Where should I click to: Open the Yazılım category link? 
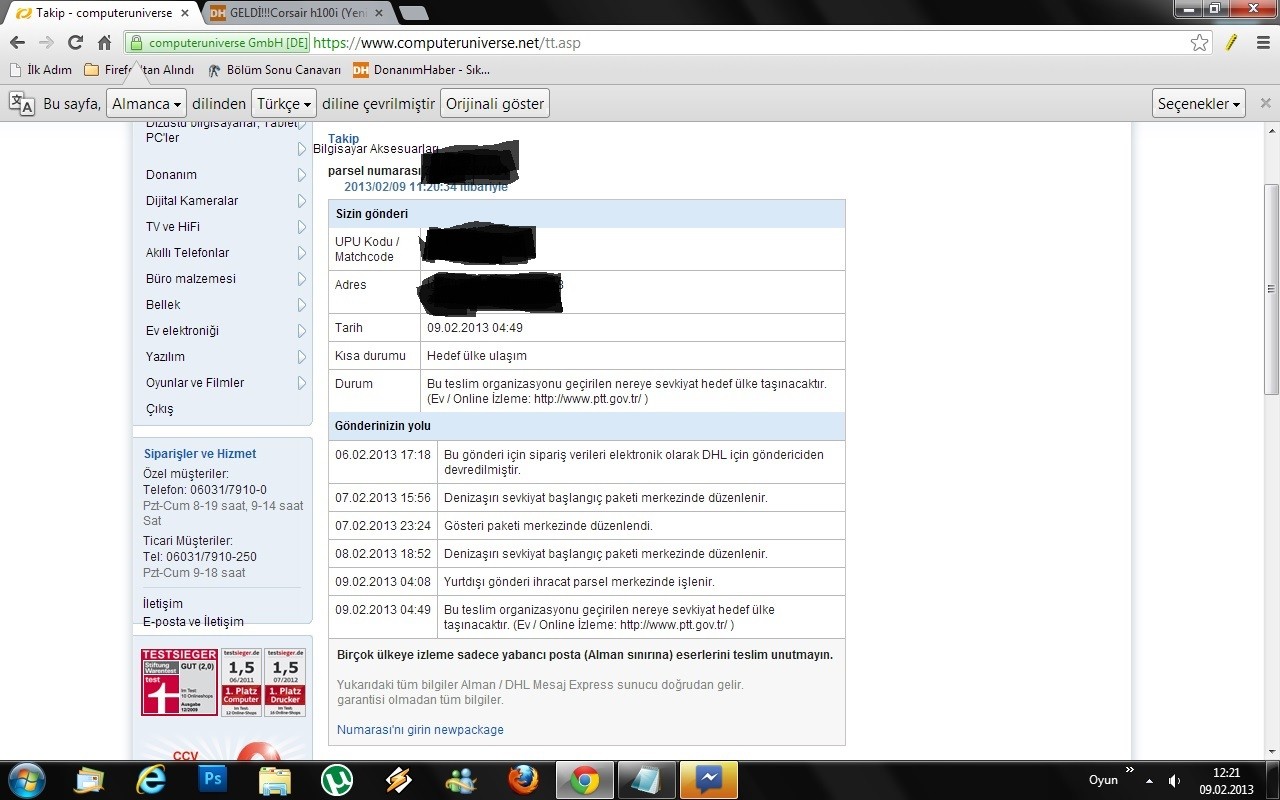click(165, 357)
